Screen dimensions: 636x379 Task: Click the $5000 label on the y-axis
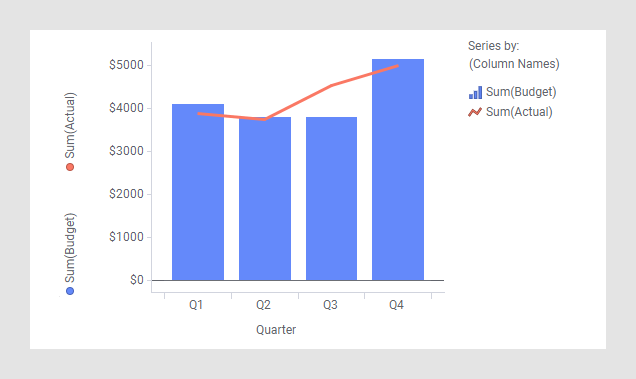126,65
